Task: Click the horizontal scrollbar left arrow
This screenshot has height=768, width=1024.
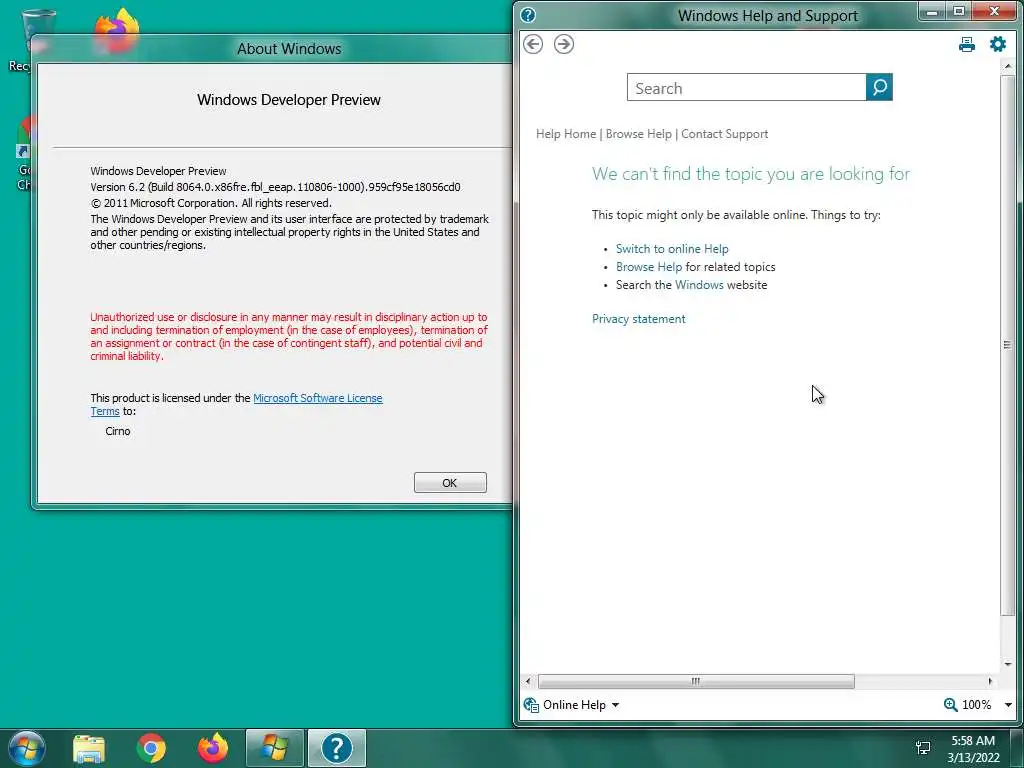Action: click(x=528, y=681)
